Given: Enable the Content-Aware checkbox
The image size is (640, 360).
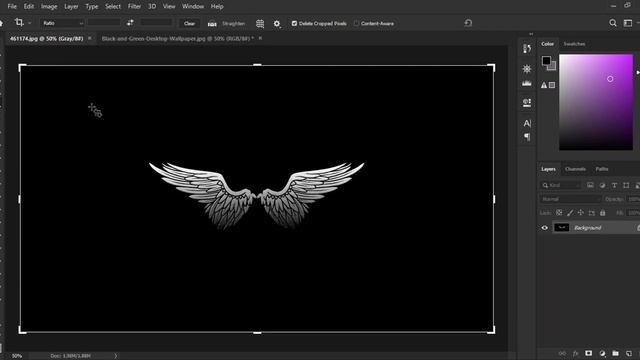Looking at the screenshot, I should click(x=356, y=24).
